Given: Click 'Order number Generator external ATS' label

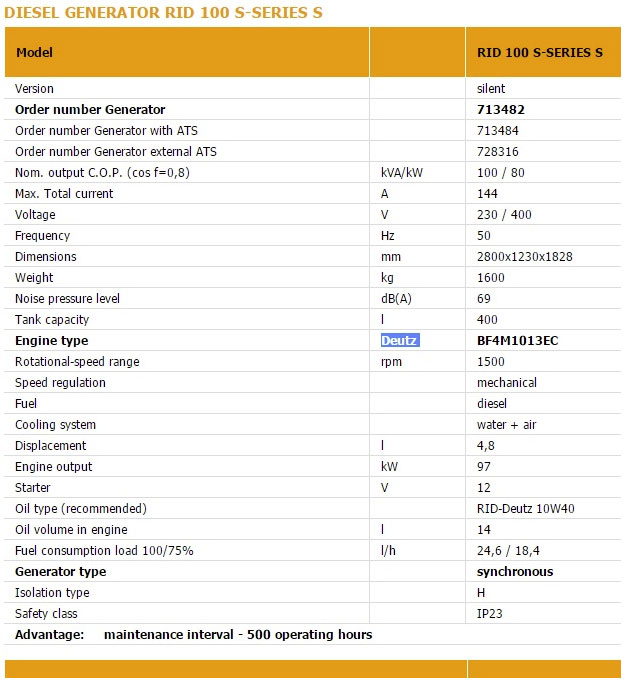Looking at the screenshot, I should [x=116, y=151].
